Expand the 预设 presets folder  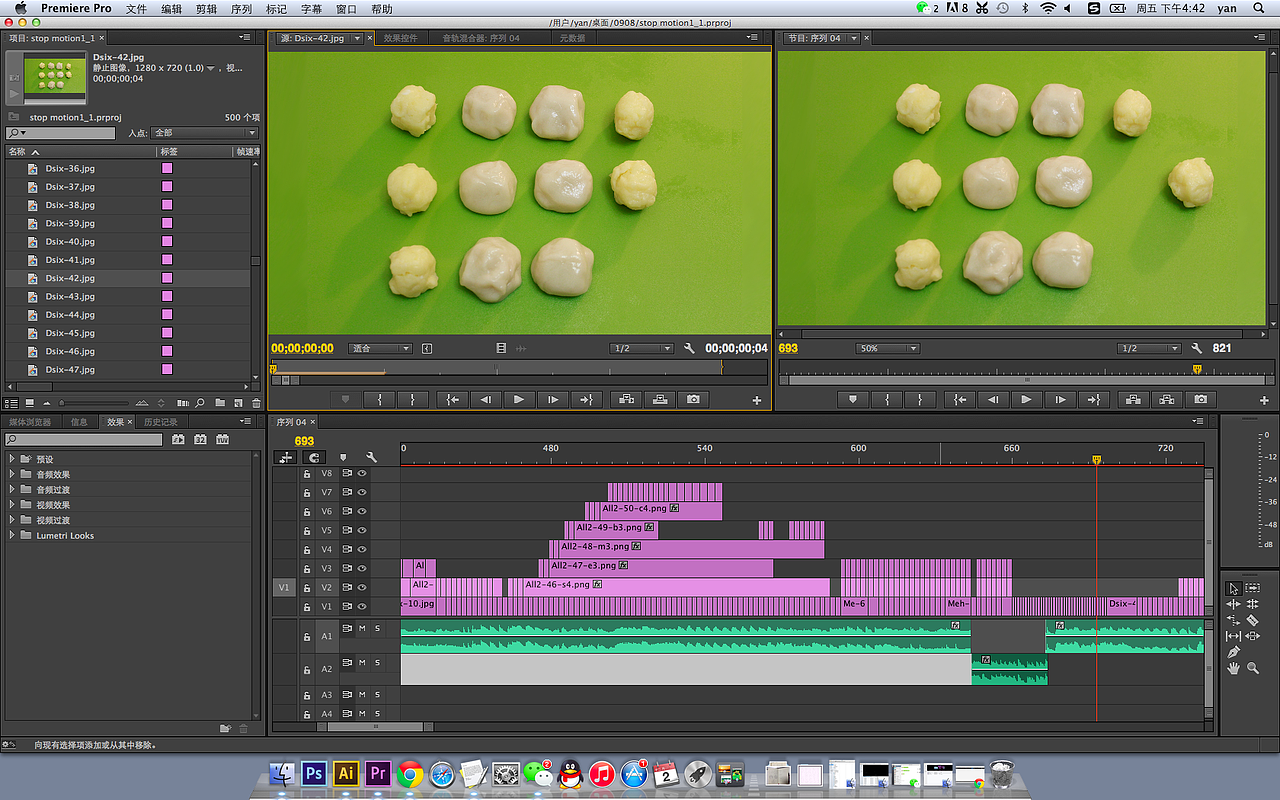12,459
